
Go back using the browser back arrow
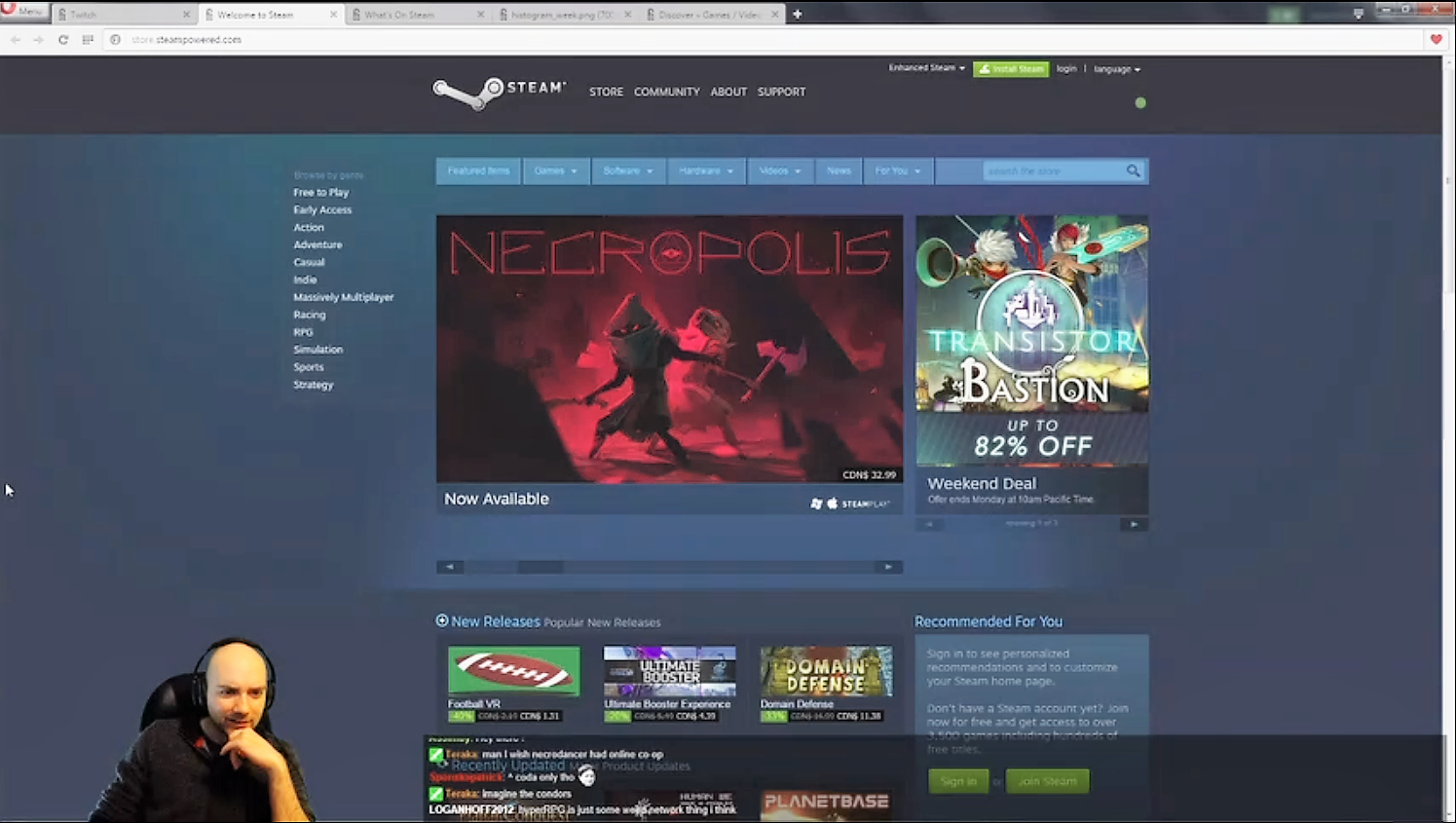pyautogui.click(x=16, y=40)
